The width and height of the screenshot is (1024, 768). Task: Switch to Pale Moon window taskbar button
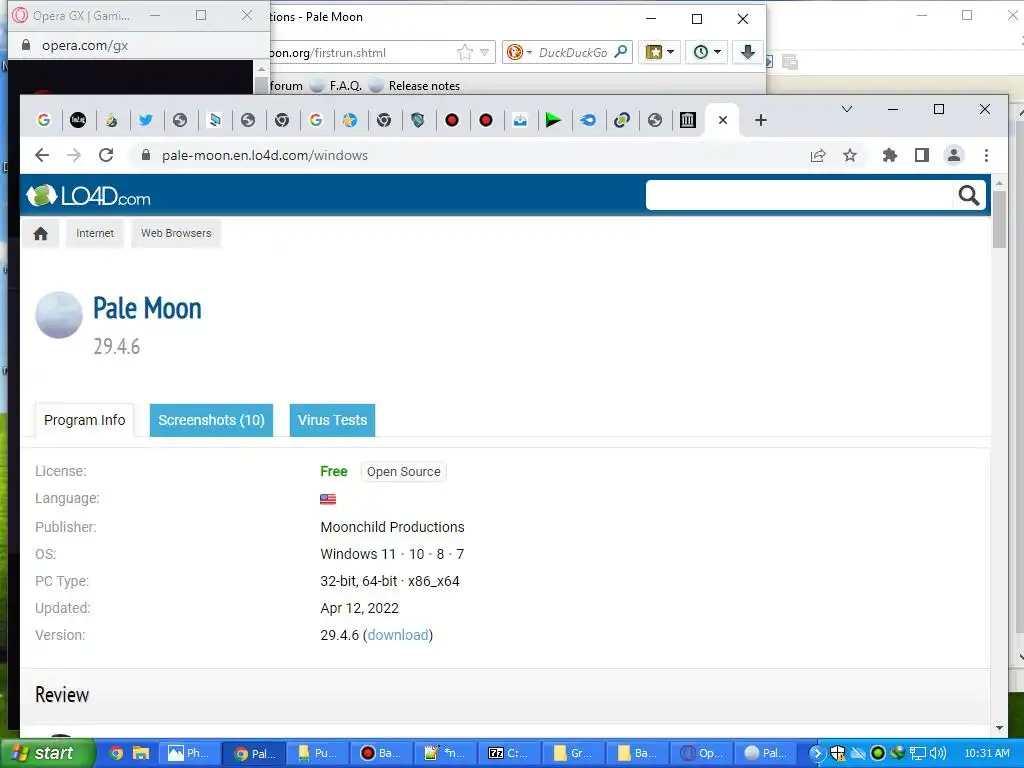(765, 754)
